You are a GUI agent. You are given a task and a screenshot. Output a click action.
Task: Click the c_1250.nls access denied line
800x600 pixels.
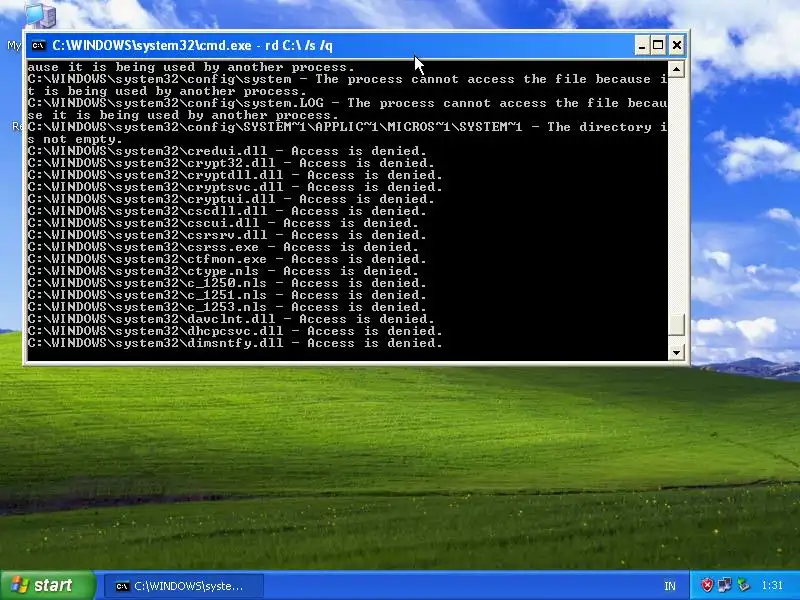click(227, 283)
